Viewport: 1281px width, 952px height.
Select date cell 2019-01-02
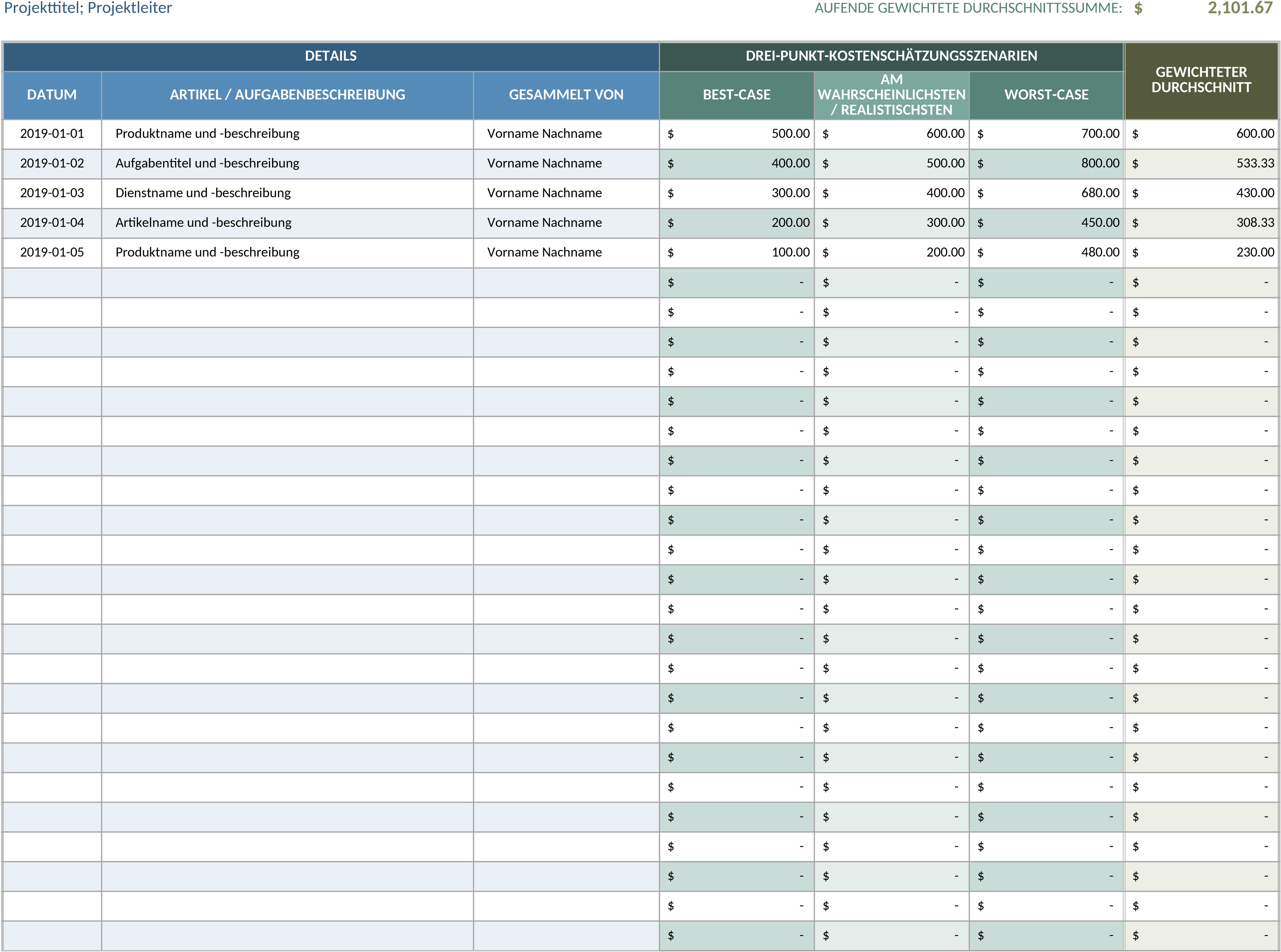click(x=52, y=163)
